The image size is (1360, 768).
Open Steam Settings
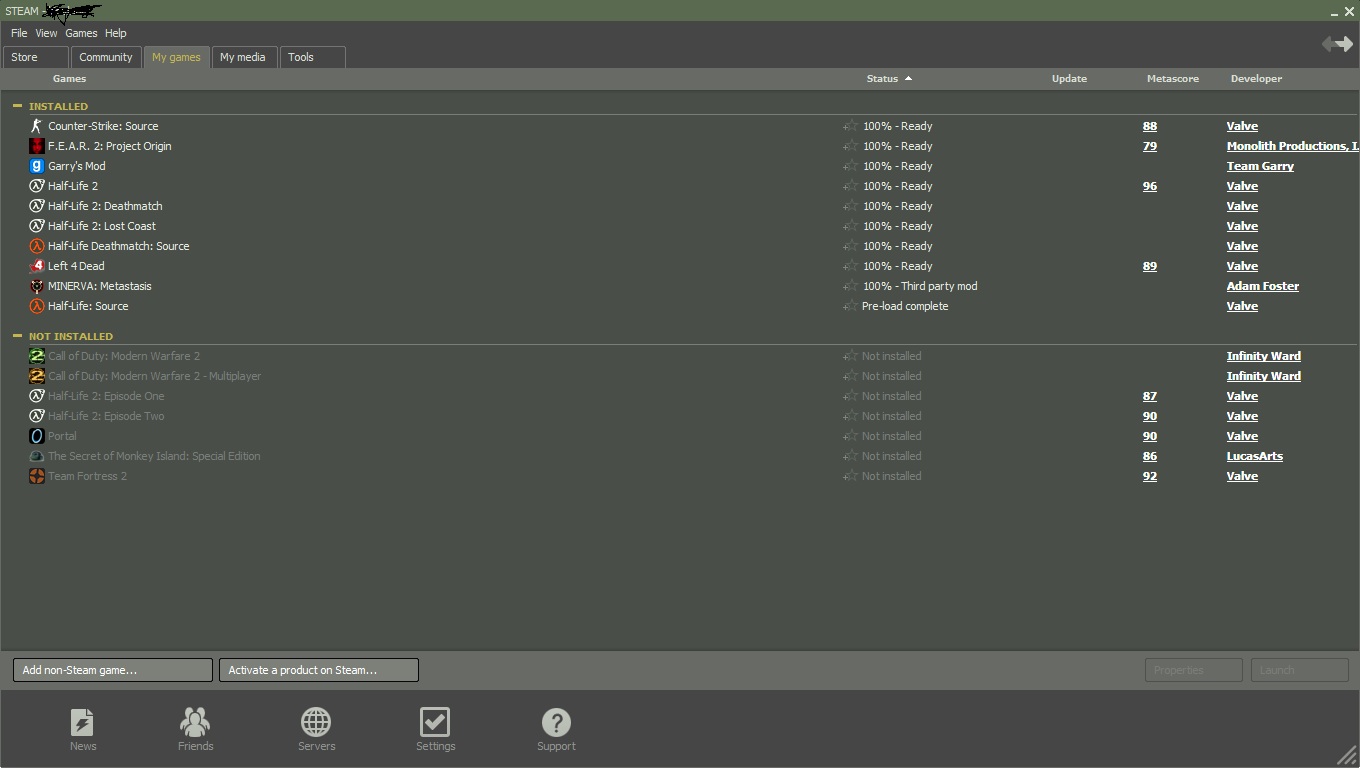click(435, 729)
